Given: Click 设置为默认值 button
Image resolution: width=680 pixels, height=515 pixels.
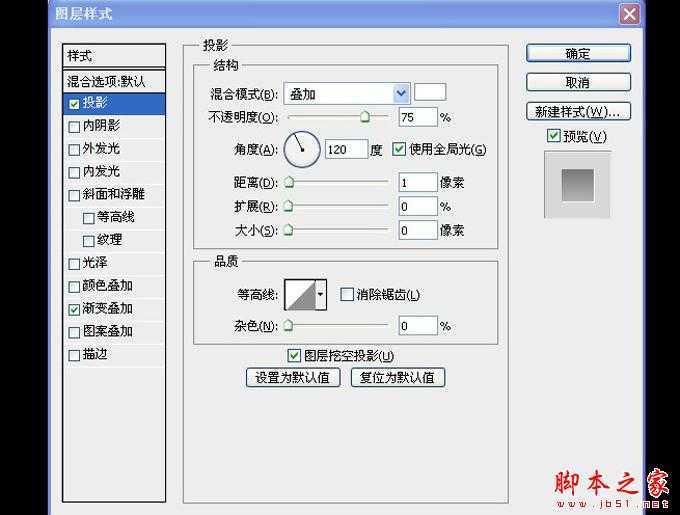Looking at the screenshot, I should (293, 377).
